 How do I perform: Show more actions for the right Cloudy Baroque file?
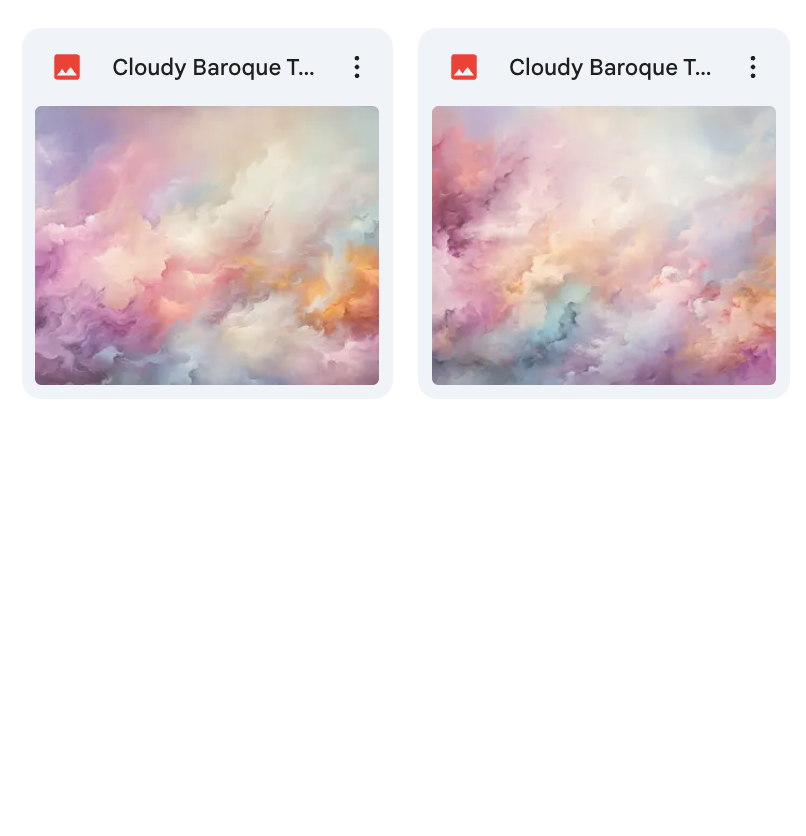pos(753,67)
